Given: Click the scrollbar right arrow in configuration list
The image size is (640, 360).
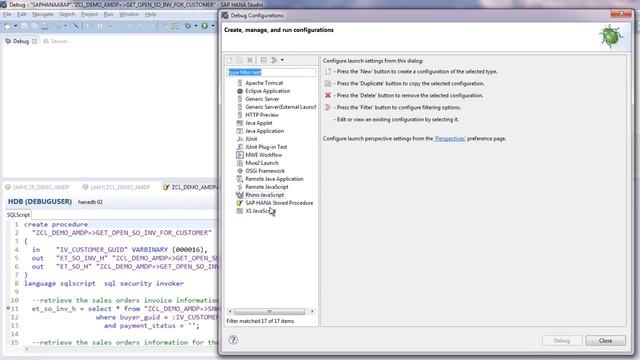Looking at the screenshot, I should coord(312,311).
